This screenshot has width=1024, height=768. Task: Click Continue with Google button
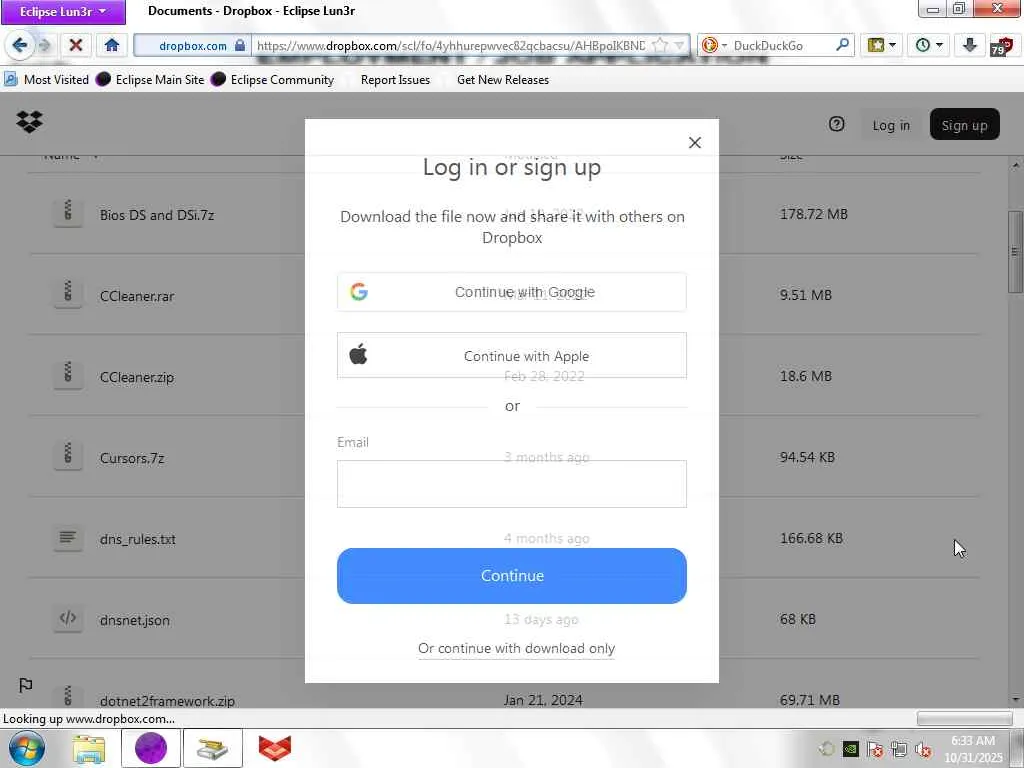coord(512,292)
